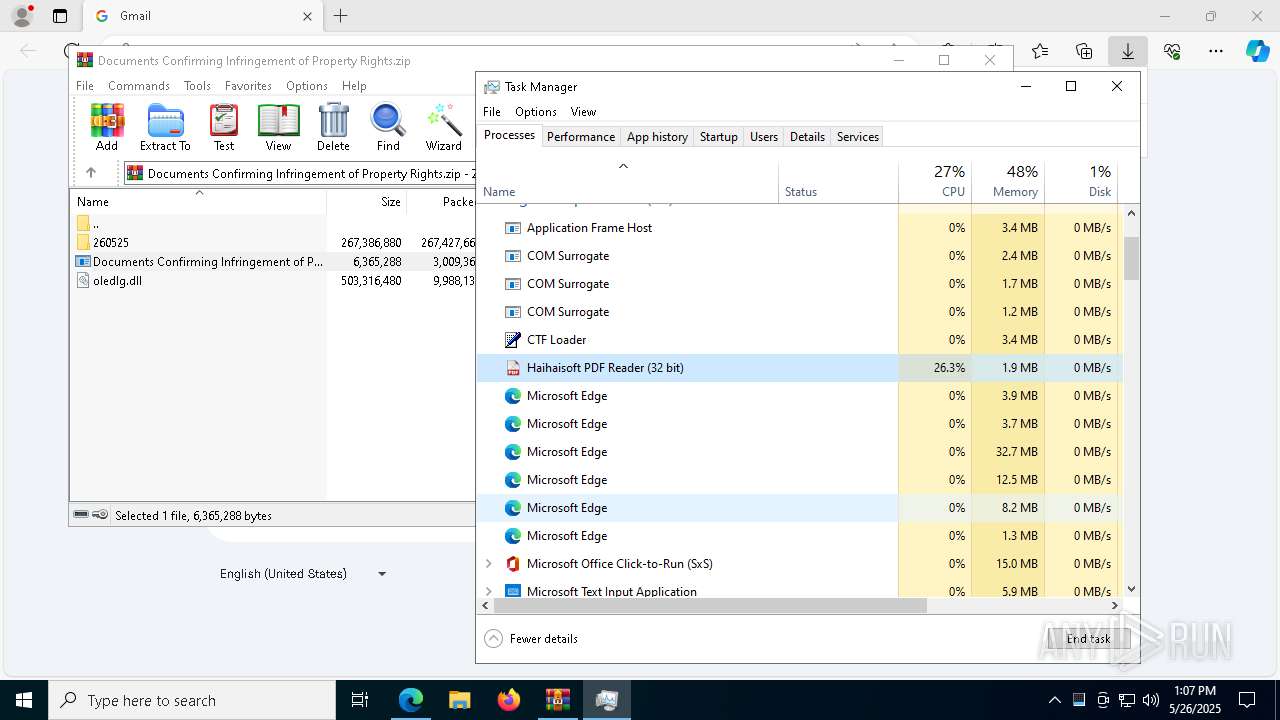Open the WinRAR File menu
The width and height of the screenshot is (1280, 720).
click(85, 86)
